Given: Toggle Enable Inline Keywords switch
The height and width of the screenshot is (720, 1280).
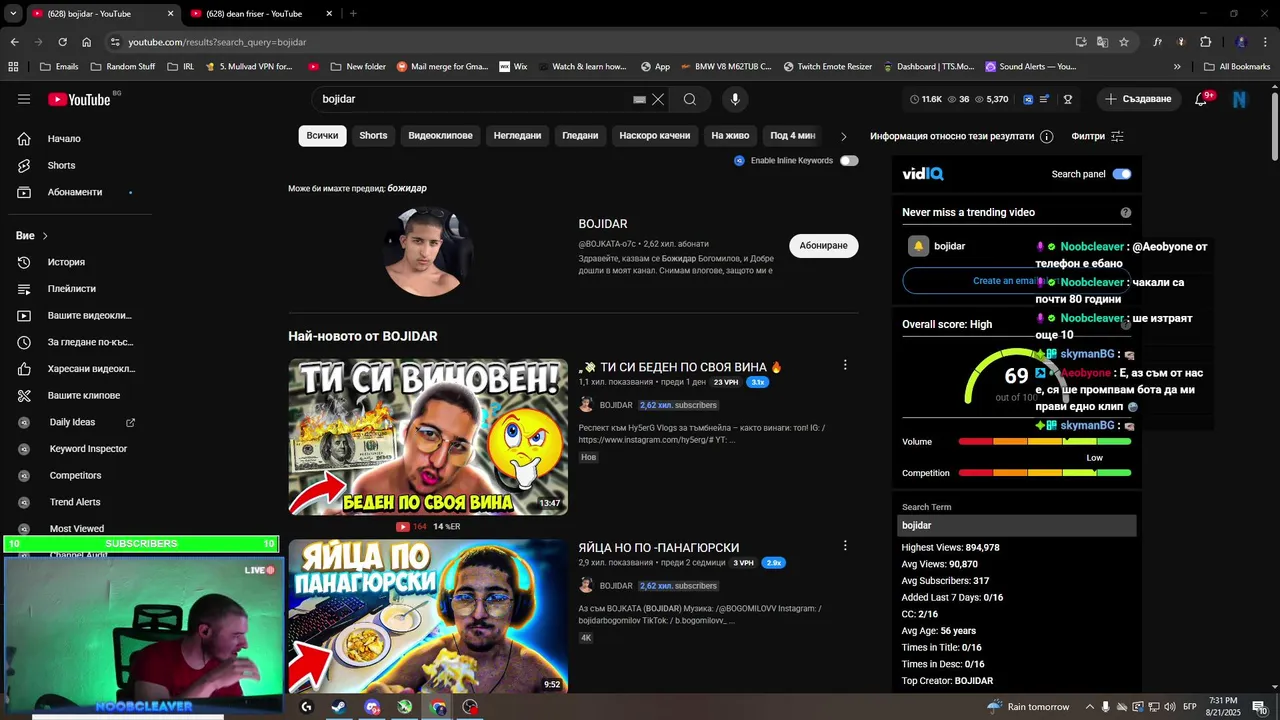Looking at the screenshot, I should [849, 160].
